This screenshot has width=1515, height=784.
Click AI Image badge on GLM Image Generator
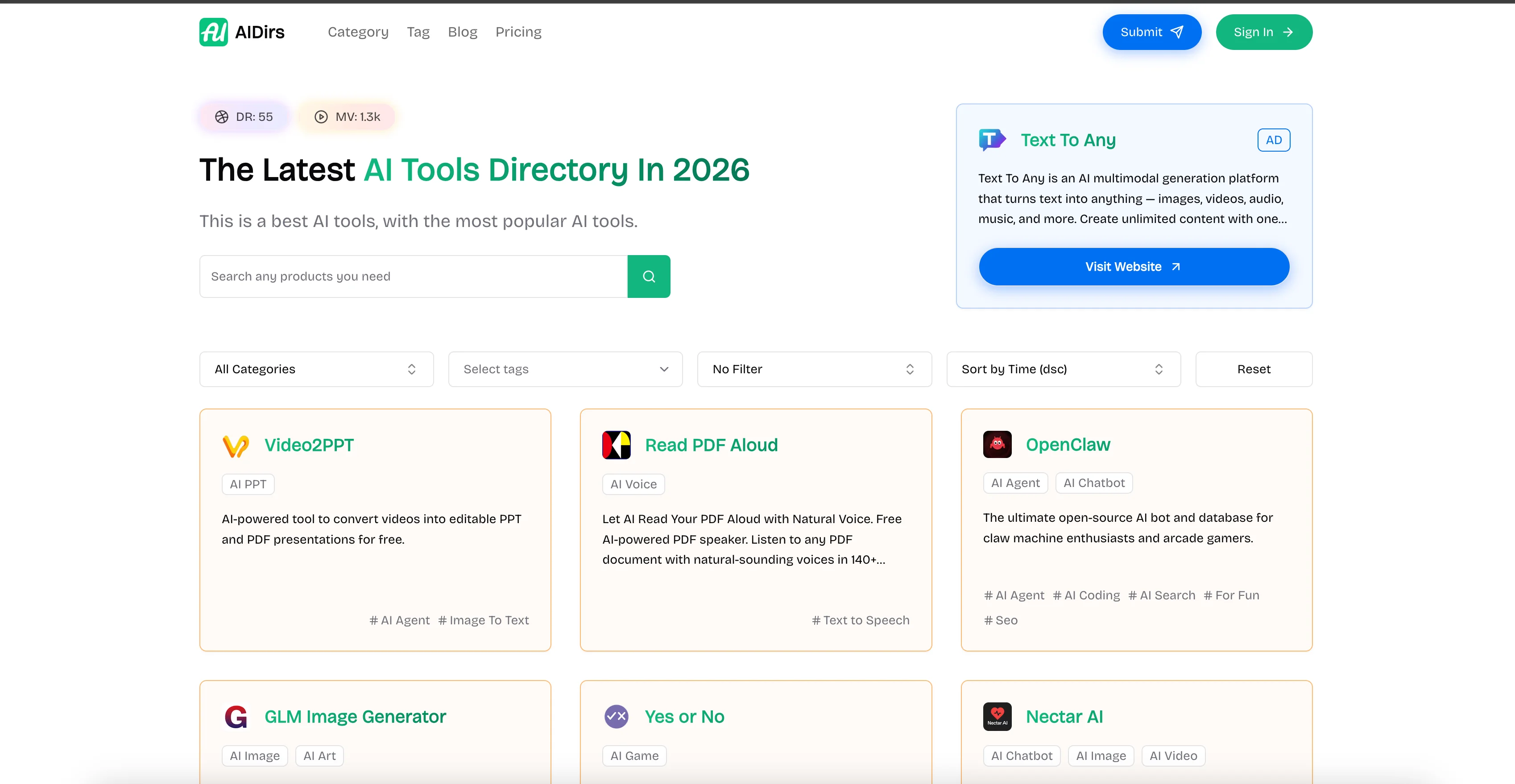[x=255, y=756]
